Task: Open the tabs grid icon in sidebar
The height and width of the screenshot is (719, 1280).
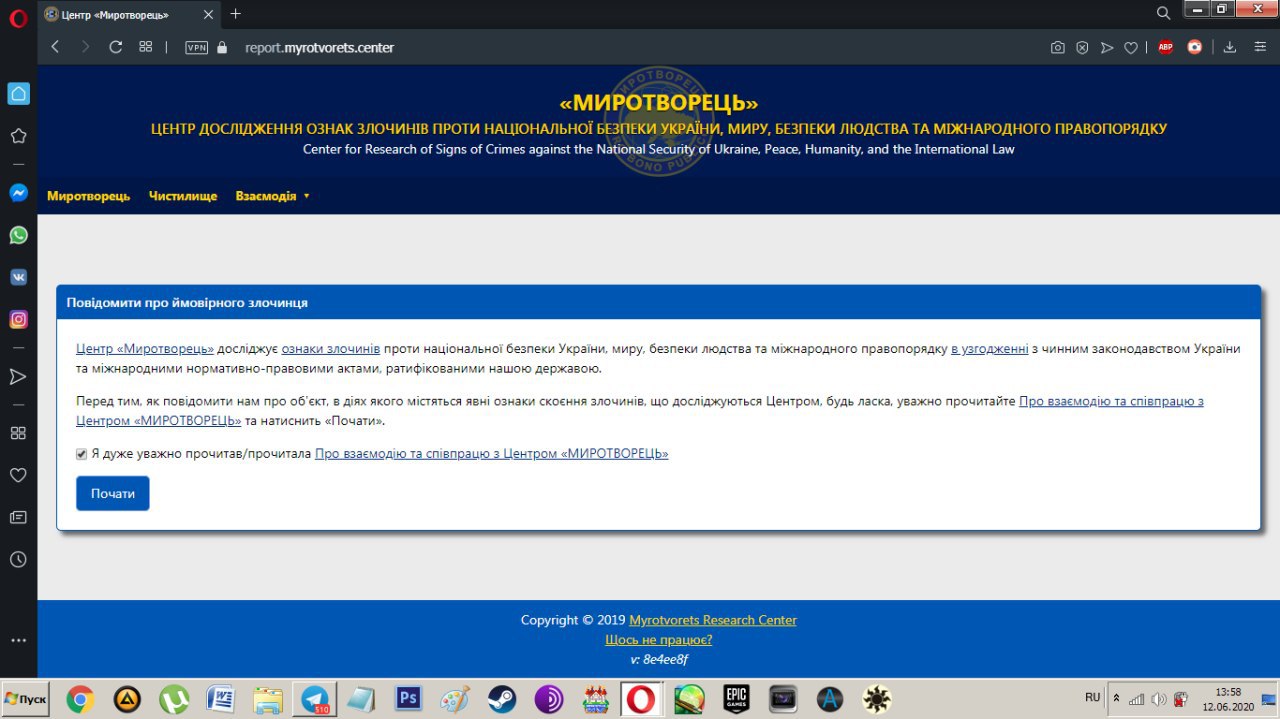Action: [18, 433]
